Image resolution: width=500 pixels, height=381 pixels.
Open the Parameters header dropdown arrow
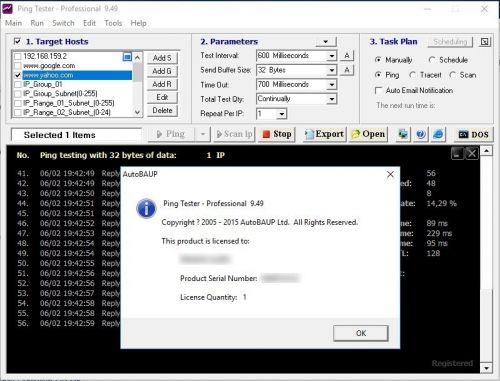point(326,42)
